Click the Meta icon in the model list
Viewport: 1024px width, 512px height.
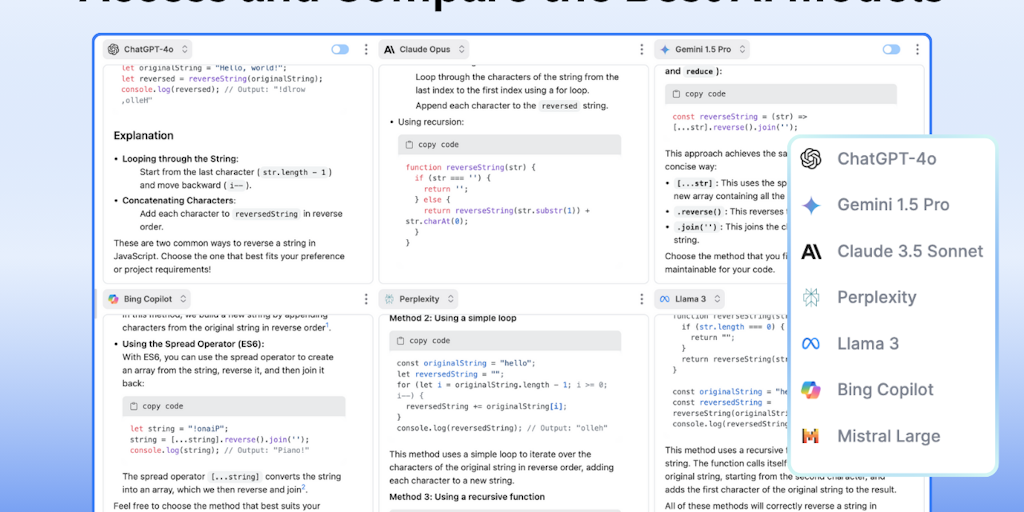(811, 344)
